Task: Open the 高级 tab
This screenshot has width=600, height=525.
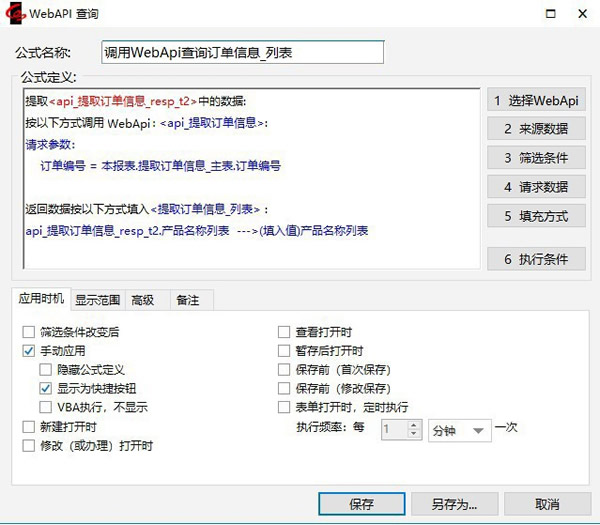Action: 143,299
